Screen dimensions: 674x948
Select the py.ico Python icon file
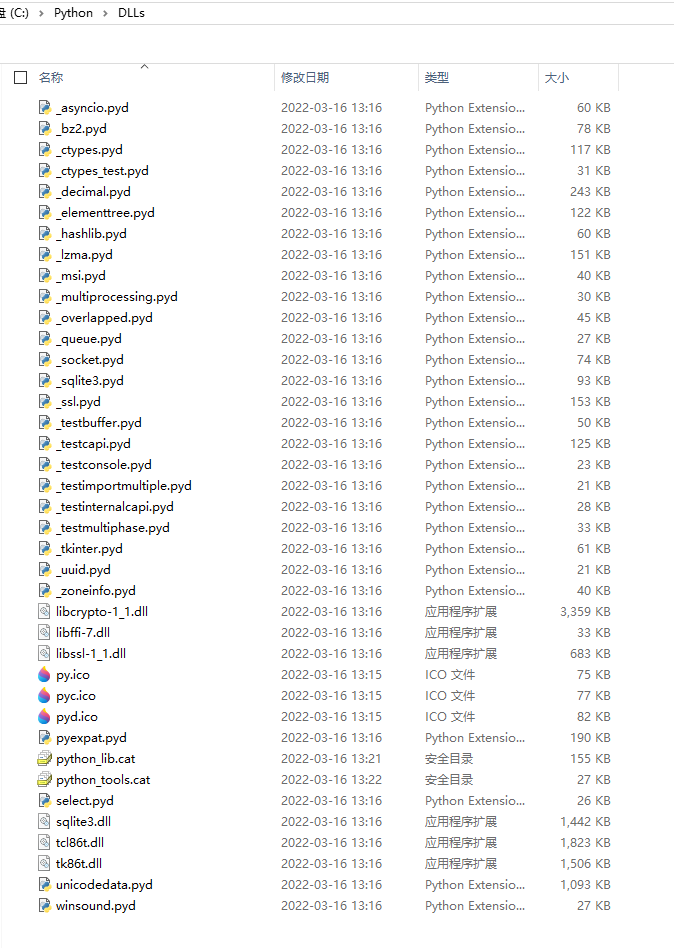click(x=44, y=675)
